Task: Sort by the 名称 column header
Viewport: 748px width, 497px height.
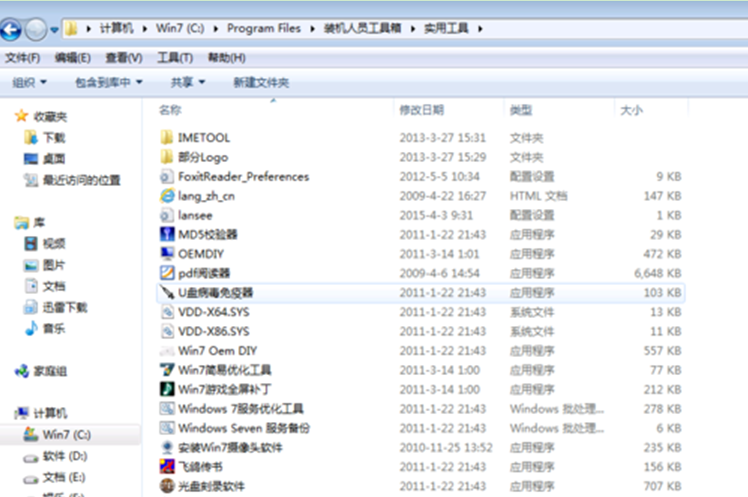Action: (x=170, y=110)
